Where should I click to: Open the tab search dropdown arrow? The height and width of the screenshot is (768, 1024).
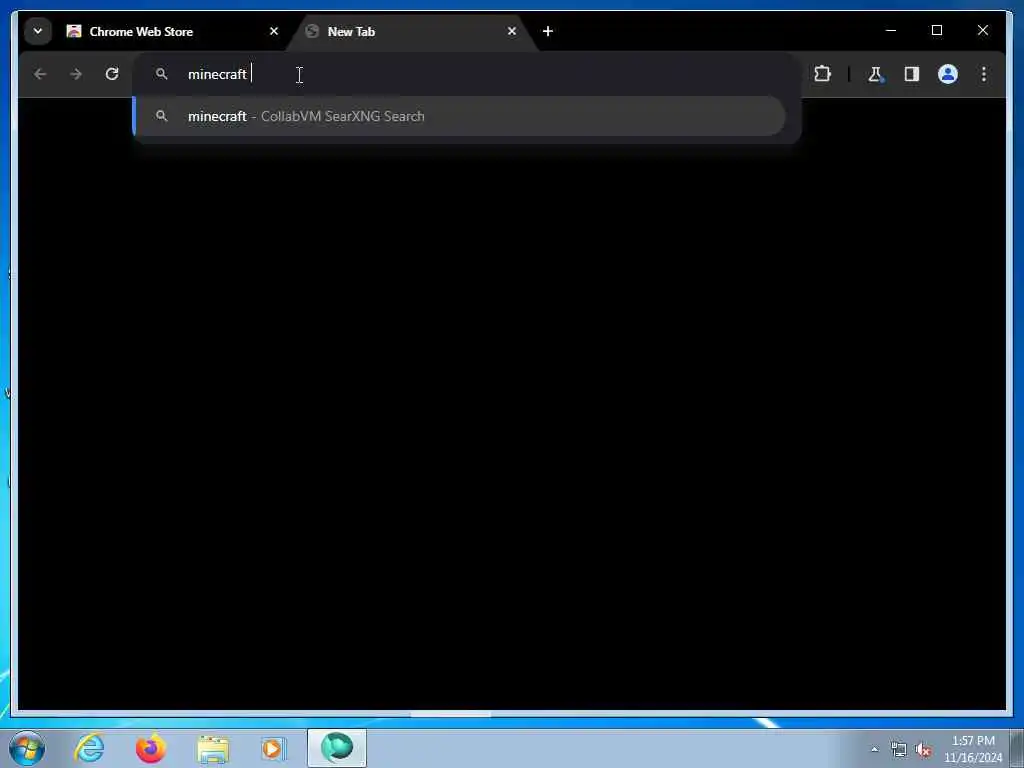(x=38, y=31)
